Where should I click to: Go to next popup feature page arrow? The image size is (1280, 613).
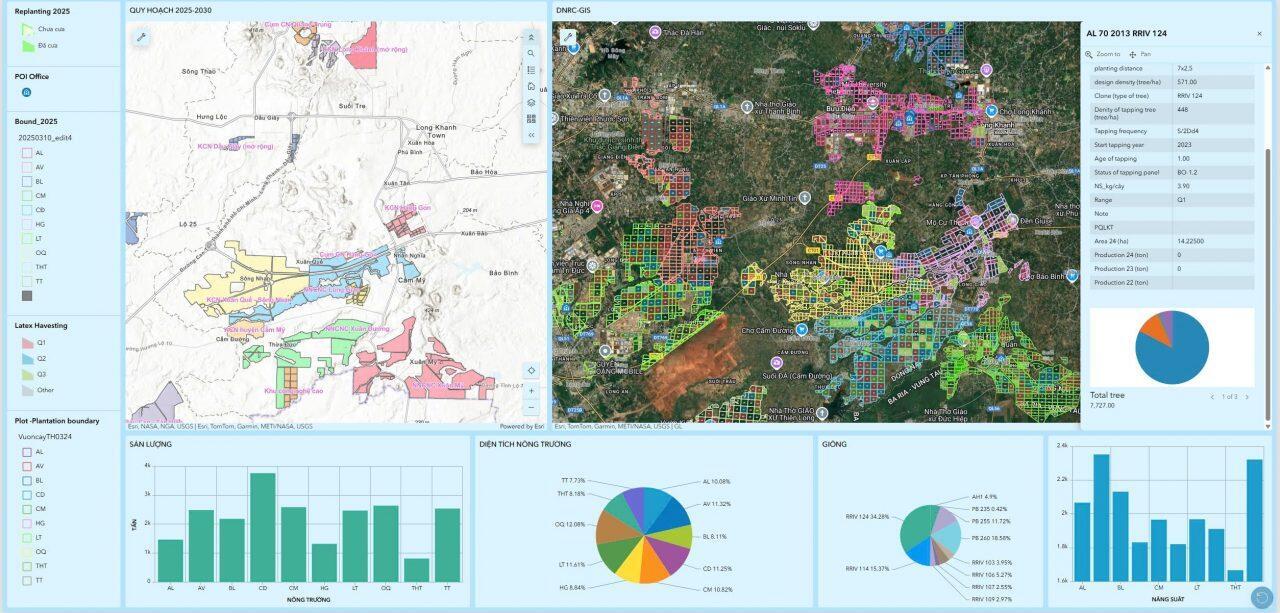click(1247, 397)
